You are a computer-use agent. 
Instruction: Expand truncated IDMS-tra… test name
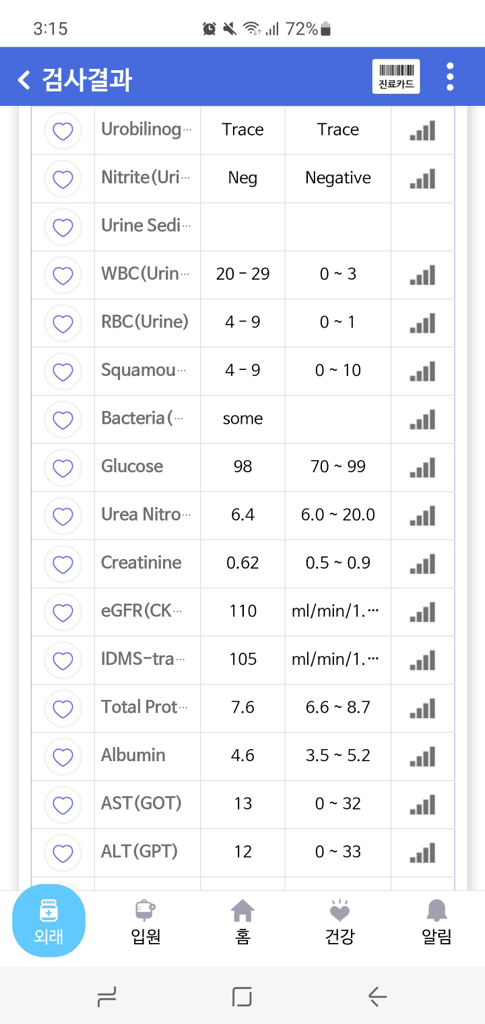tap(142, 660)
